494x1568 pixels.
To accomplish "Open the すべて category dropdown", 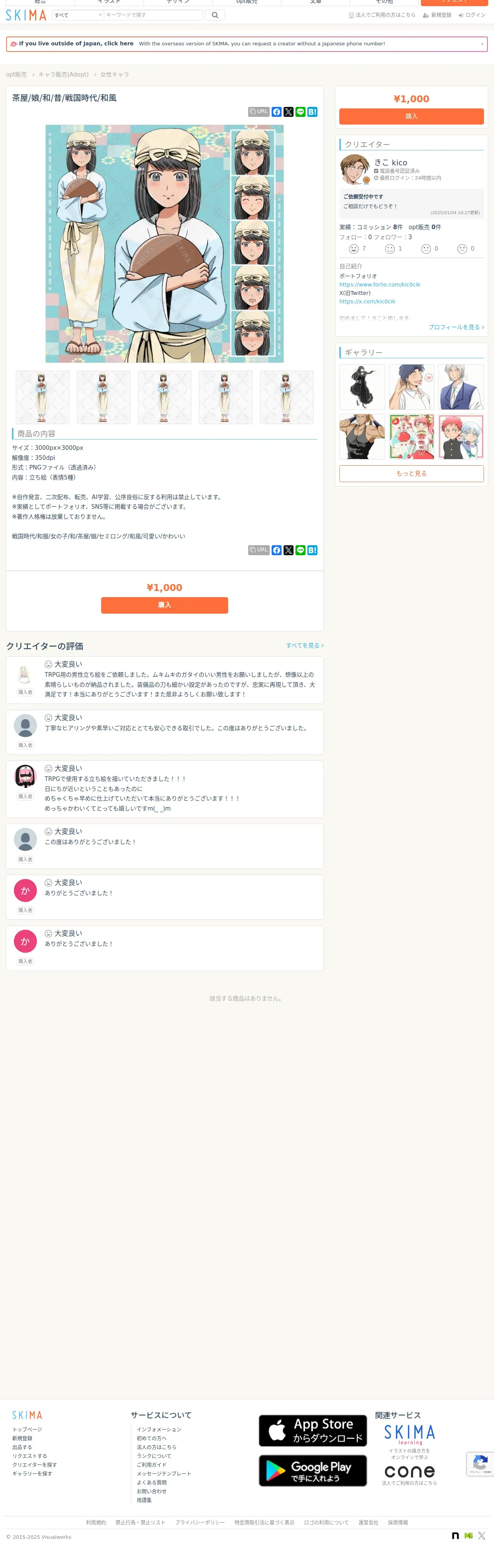I will [78, 15].
